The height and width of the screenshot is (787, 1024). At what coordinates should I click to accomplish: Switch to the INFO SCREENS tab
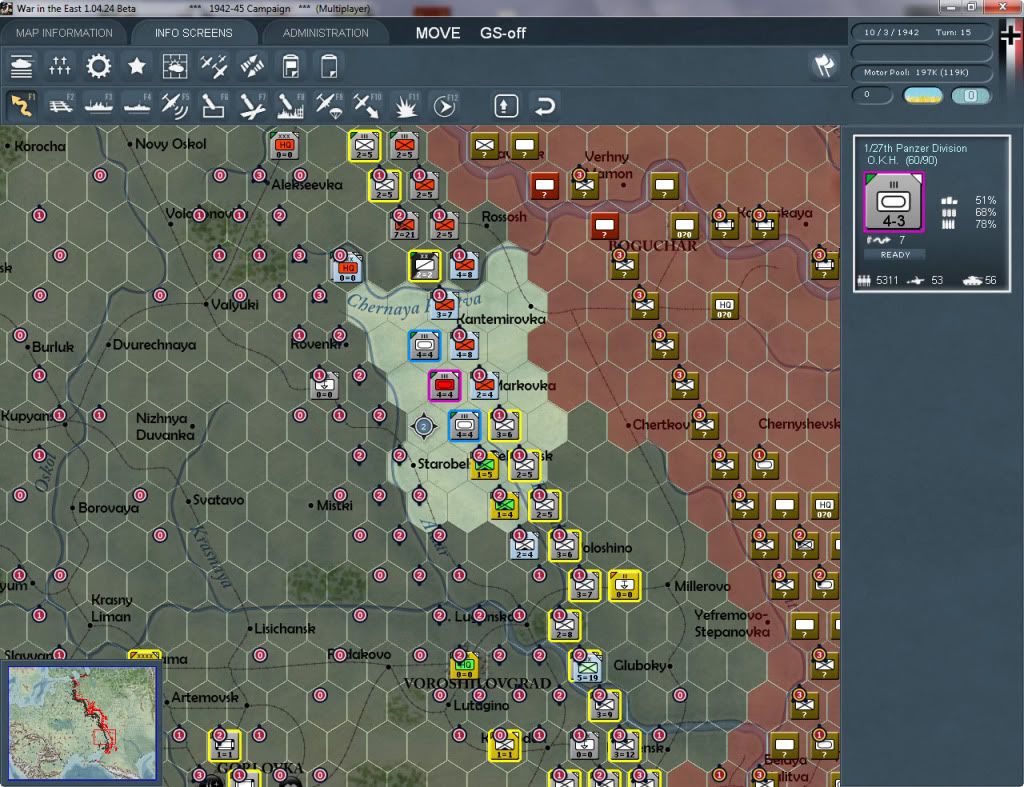[x=193, y=33]
